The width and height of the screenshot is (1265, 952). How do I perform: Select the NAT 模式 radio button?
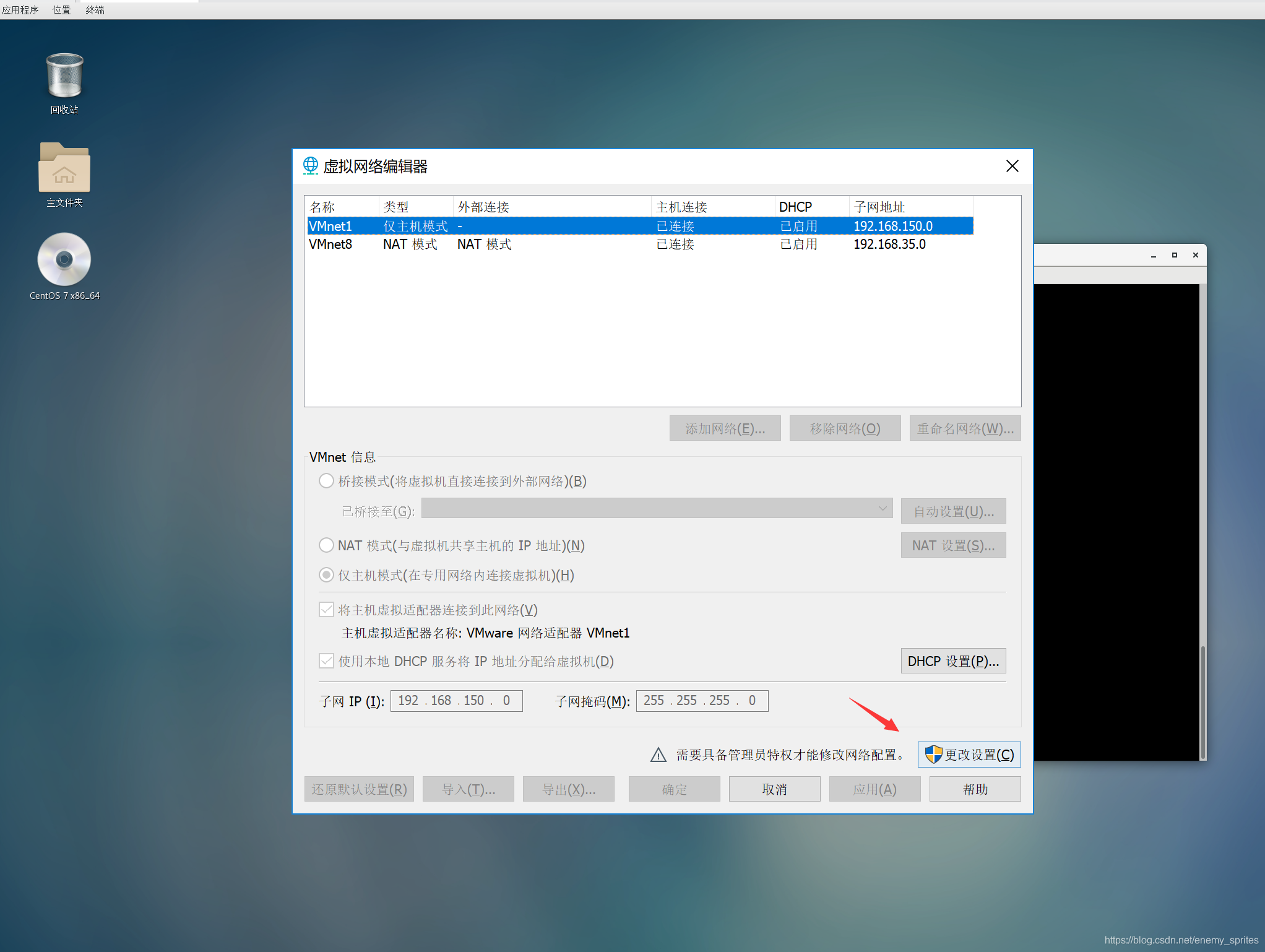326,545
